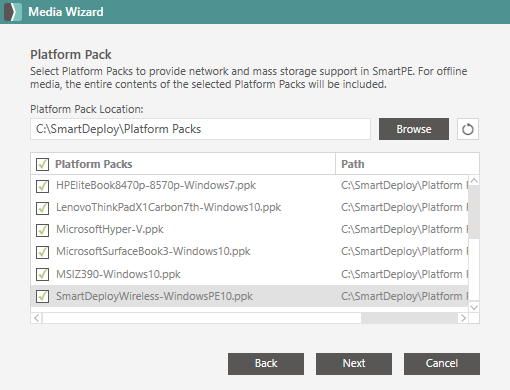
Task: Click the scroll right arrow of list
Action: click(463, 318)
